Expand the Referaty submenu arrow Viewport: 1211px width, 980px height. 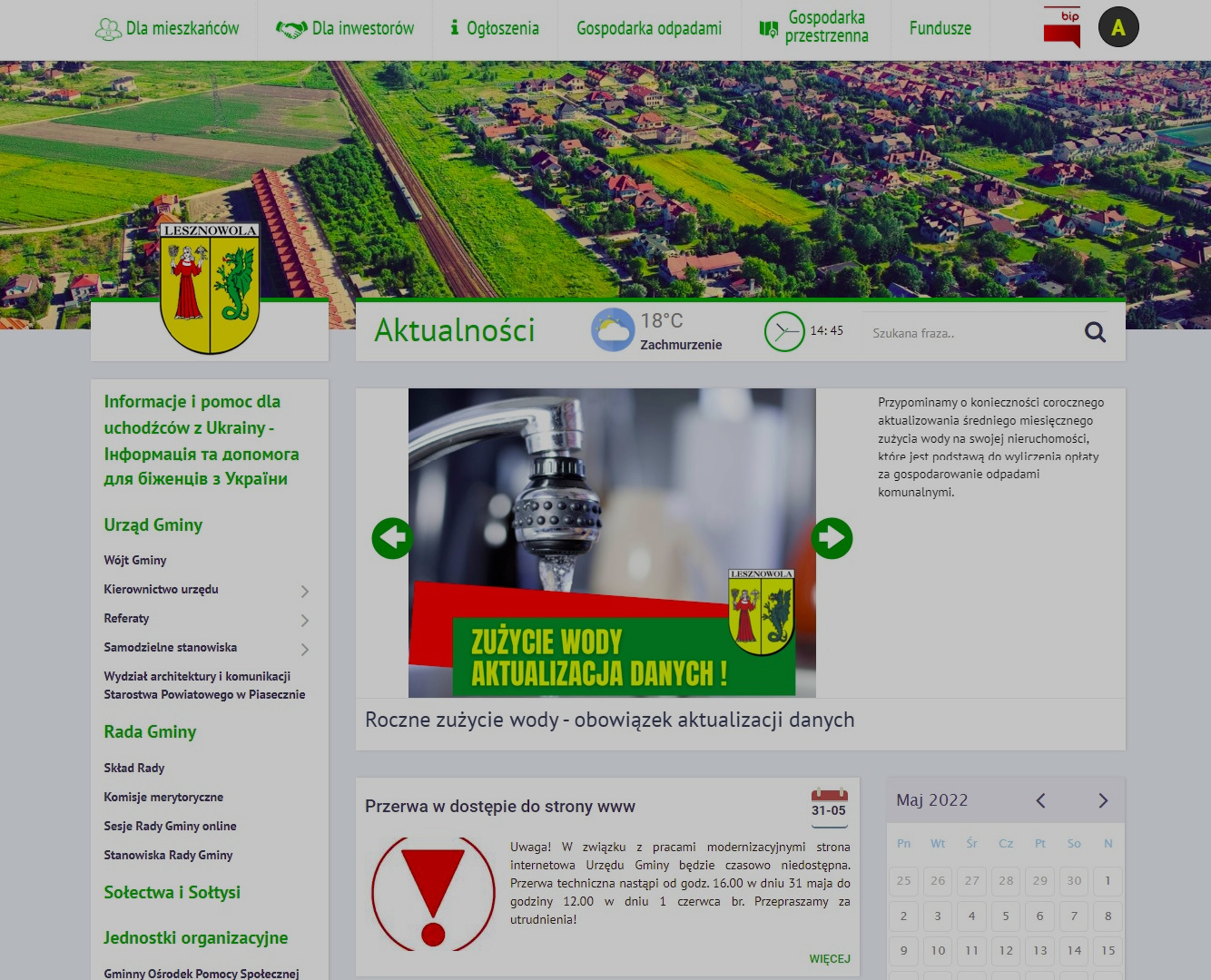tap(305, 621)
